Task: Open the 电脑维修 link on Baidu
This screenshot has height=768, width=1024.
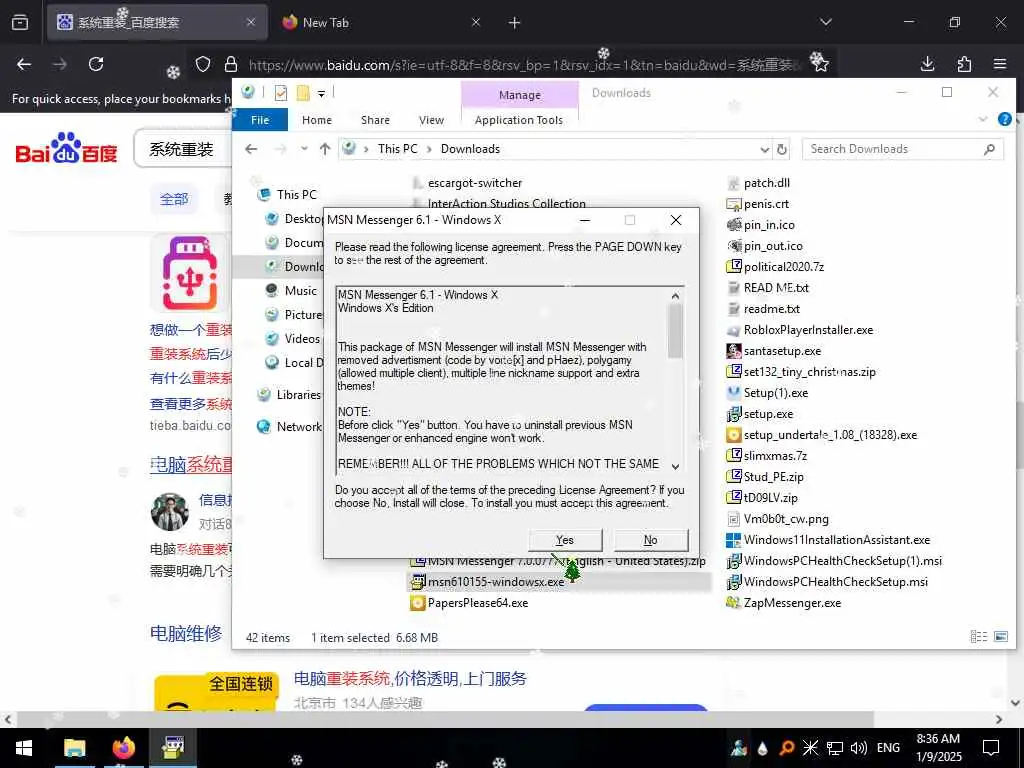Action: 186,633
